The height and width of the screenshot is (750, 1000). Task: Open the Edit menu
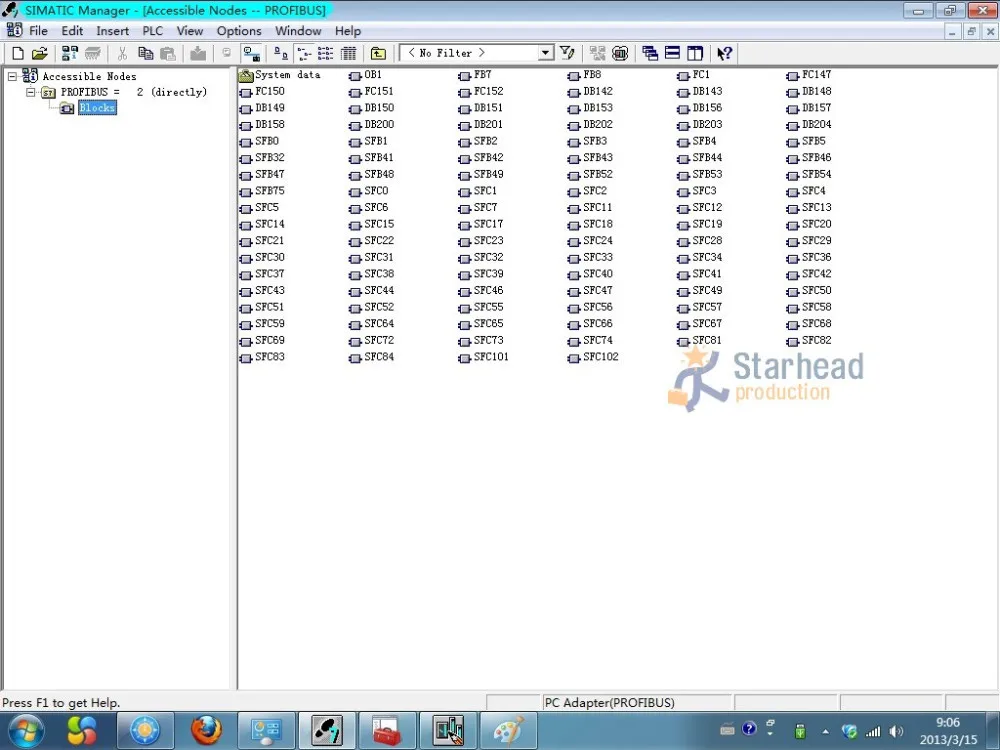tap(72, 31)
